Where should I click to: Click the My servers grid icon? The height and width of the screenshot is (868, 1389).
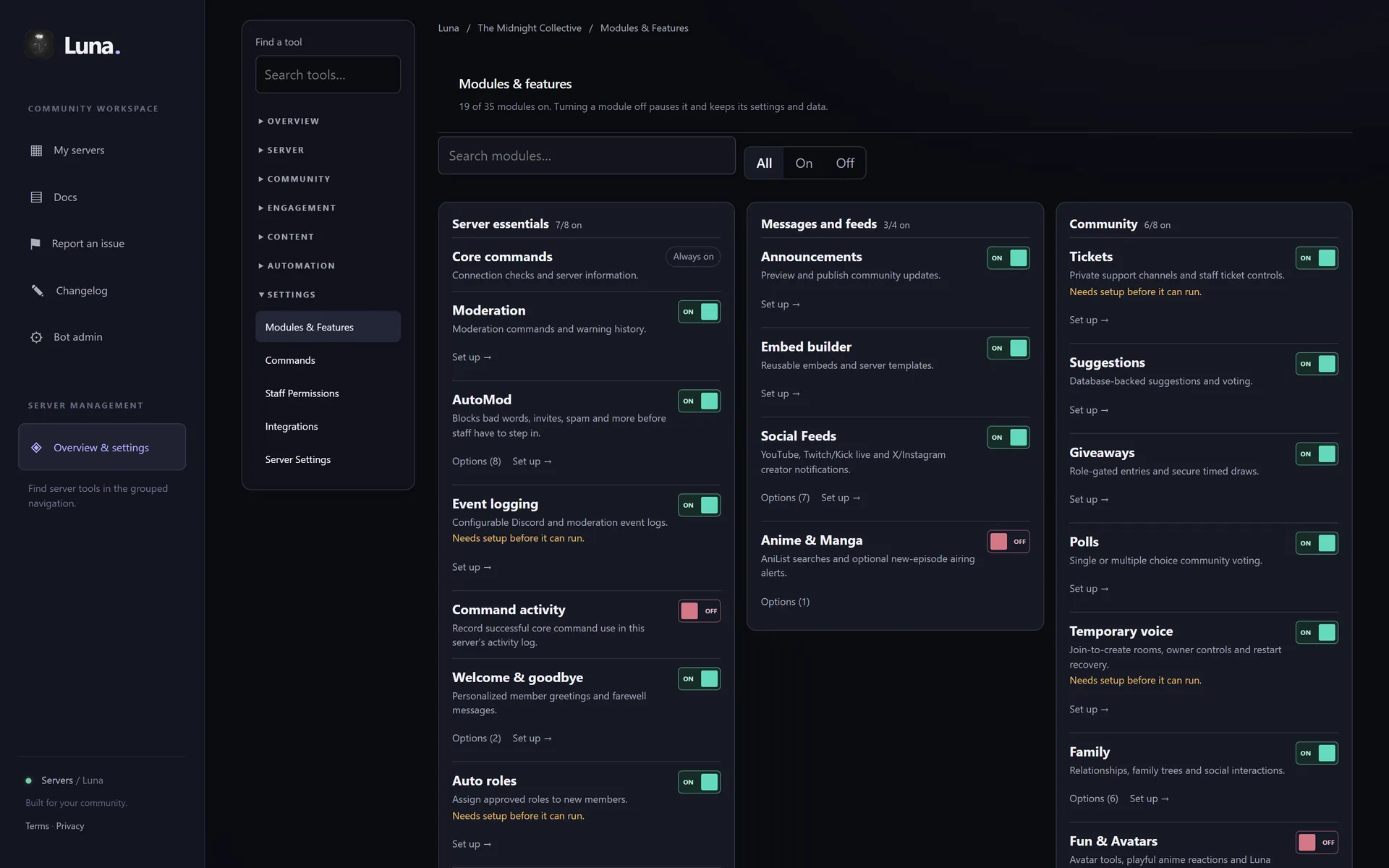click(x=36, y=150)
